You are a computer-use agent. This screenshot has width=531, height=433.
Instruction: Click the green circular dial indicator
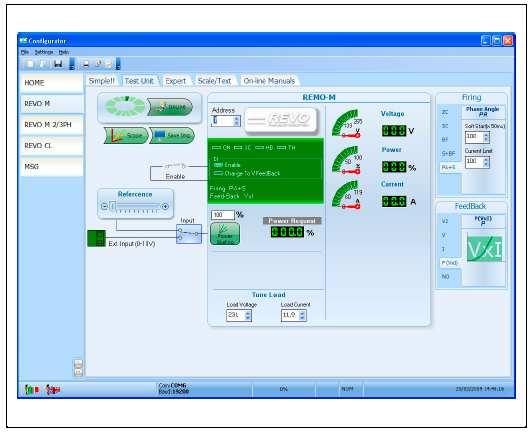point(125,106)
